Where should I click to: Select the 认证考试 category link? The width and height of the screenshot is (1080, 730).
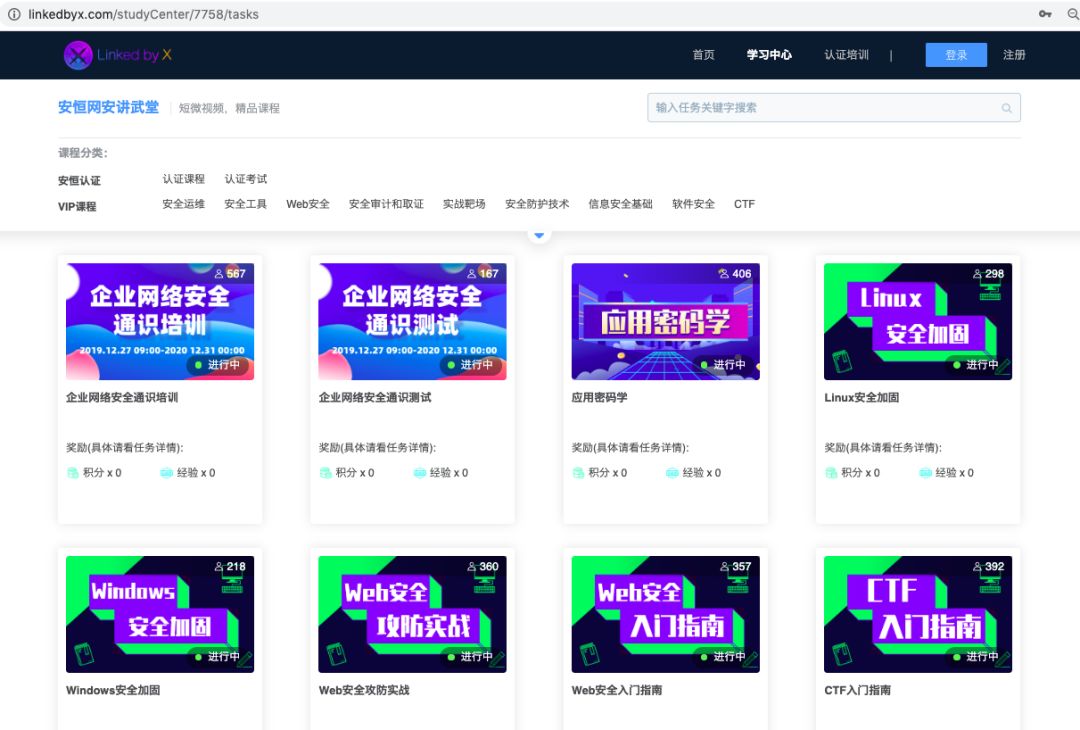pos(246,179)
